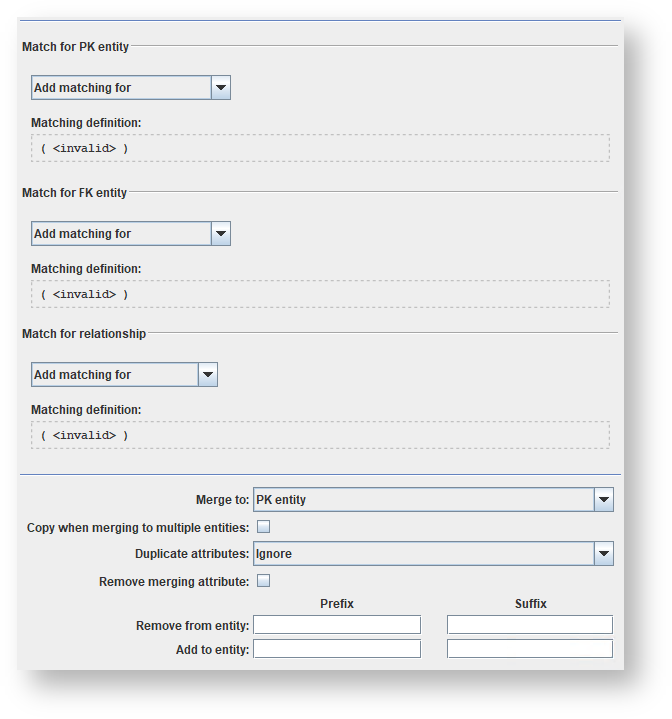Open the 'Duplicate attributes' dropdown arrow

[603, 554]
